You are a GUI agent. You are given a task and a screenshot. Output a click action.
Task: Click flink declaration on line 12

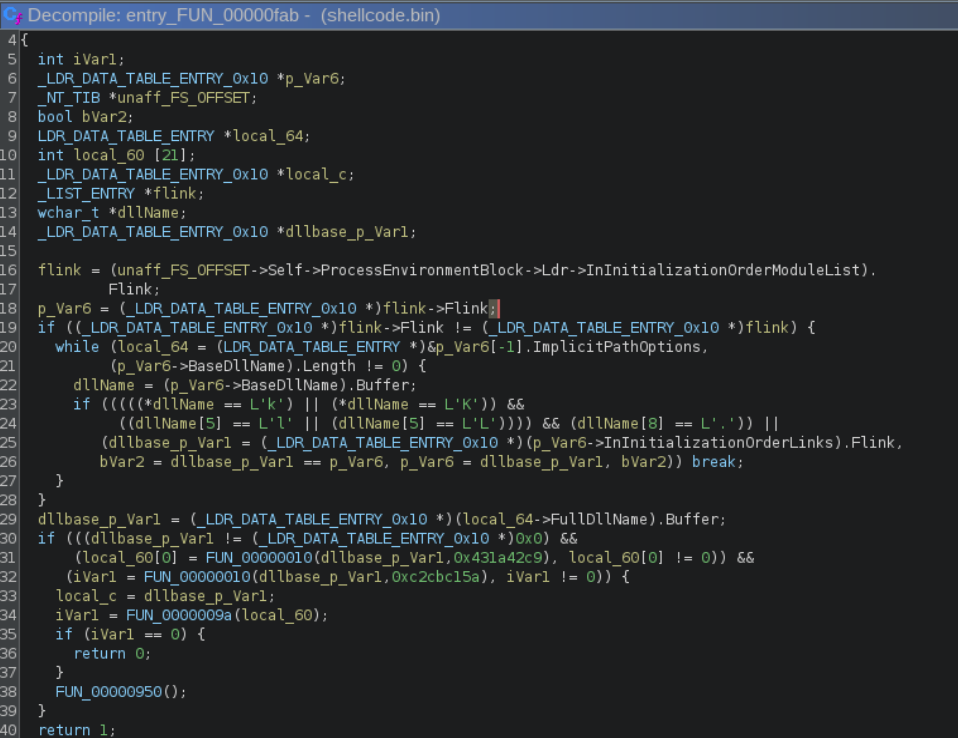175,194
